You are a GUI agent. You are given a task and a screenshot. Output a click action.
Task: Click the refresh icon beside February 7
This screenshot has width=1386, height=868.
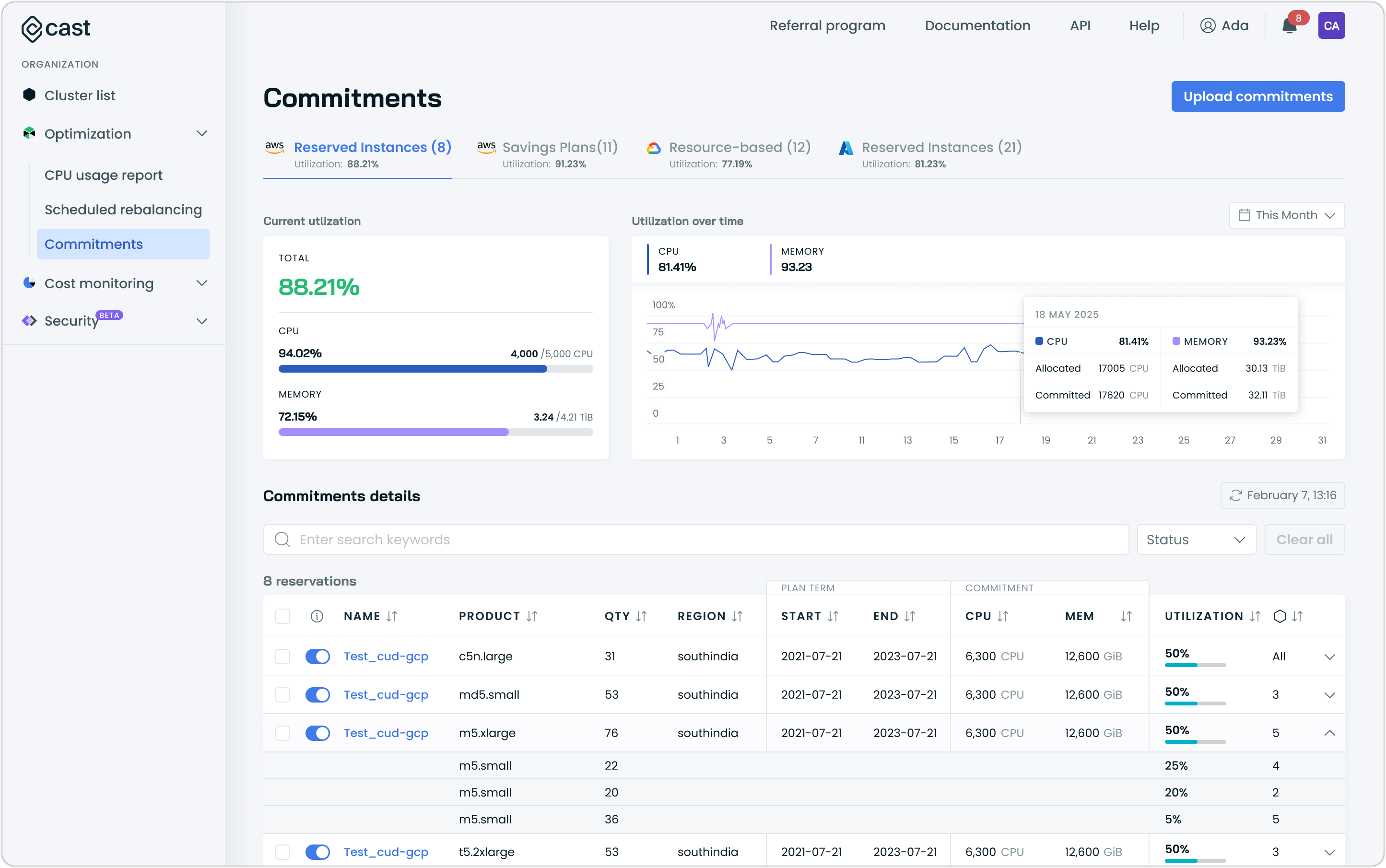1235,495
